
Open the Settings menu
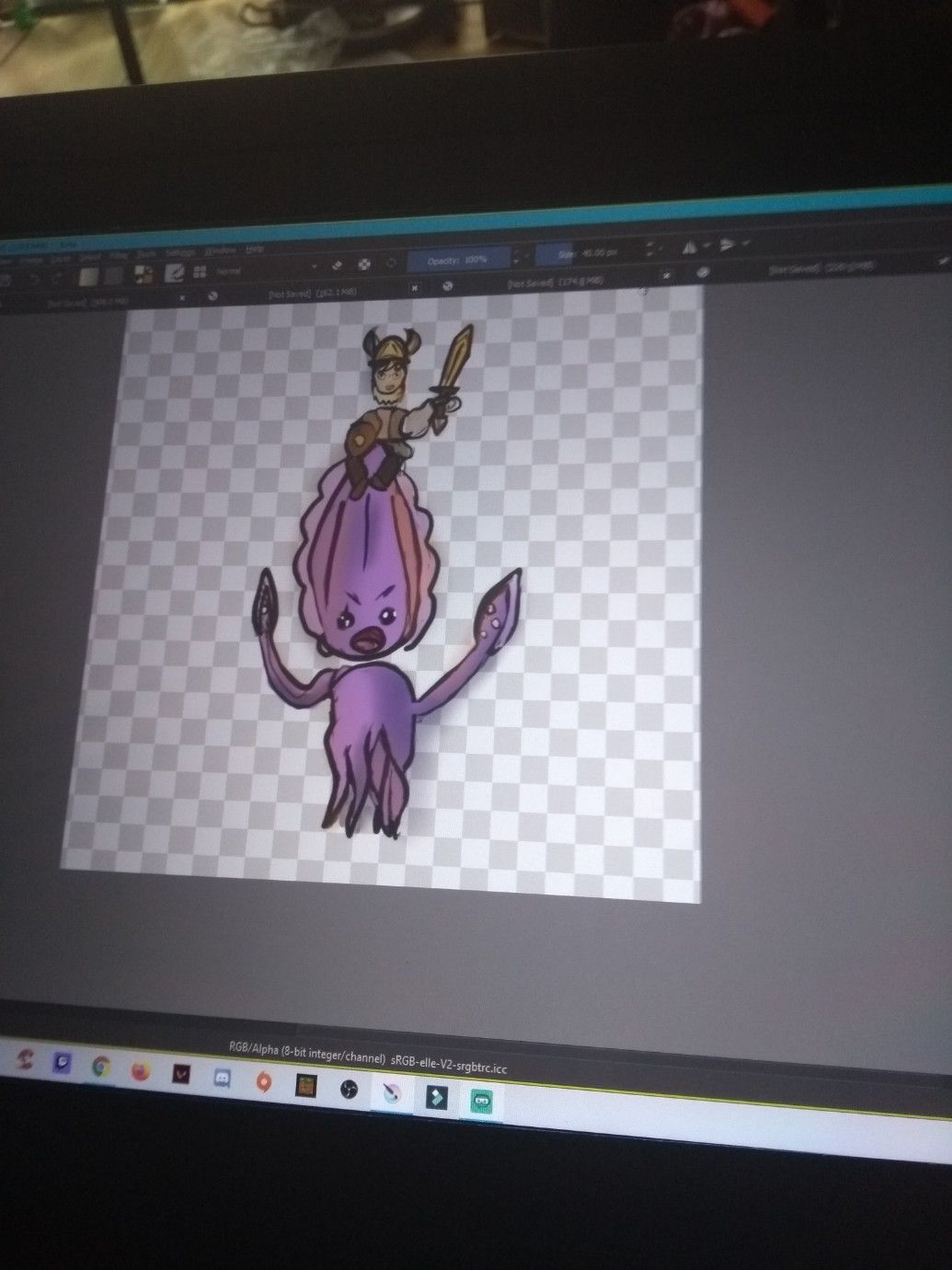pyautogui.click(x=179, y=252)
